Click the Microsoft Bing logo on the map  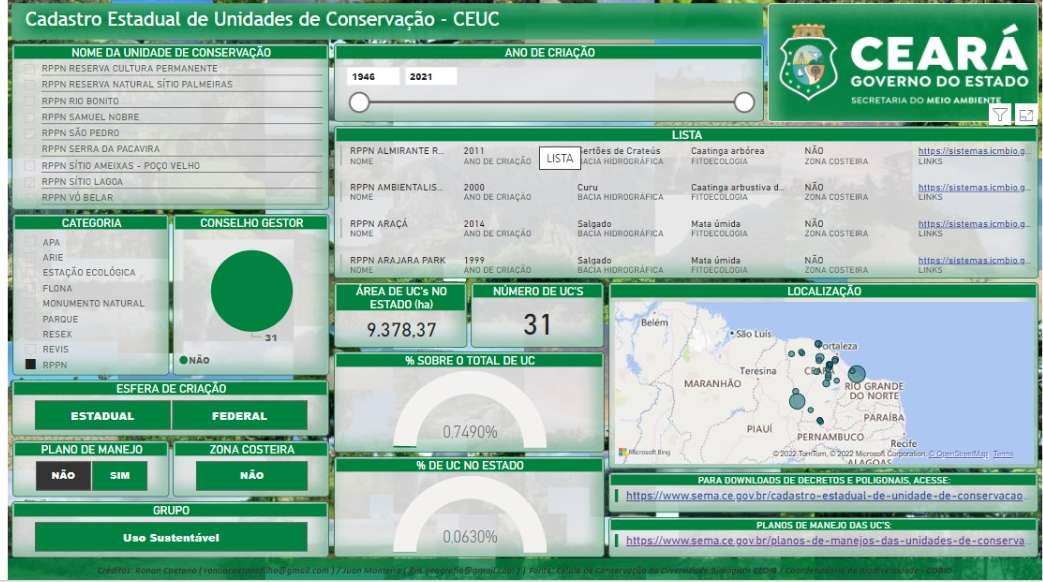pyautogui.click(x=645, y=452)
